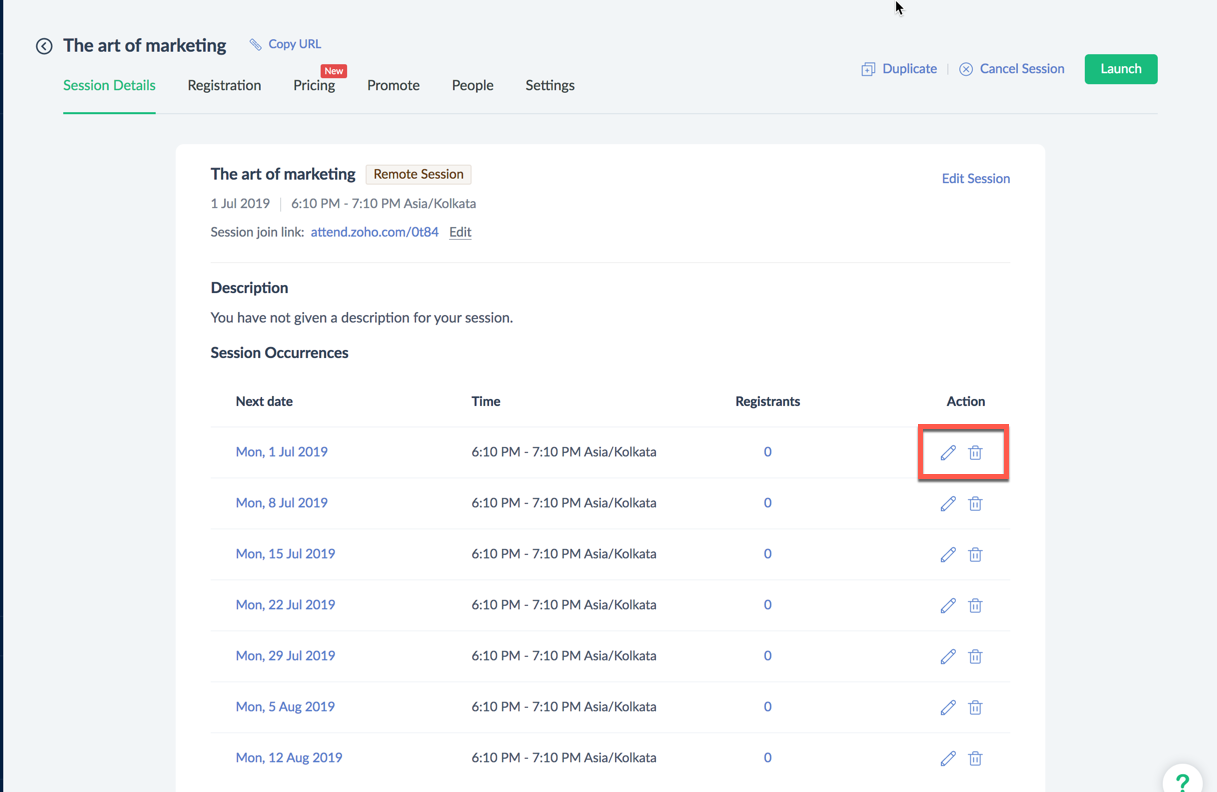Viewport: 1217px width, 792px height.
Task: Open the Mon, 12 Aug 2019 date link
Action: pos(289,758)
